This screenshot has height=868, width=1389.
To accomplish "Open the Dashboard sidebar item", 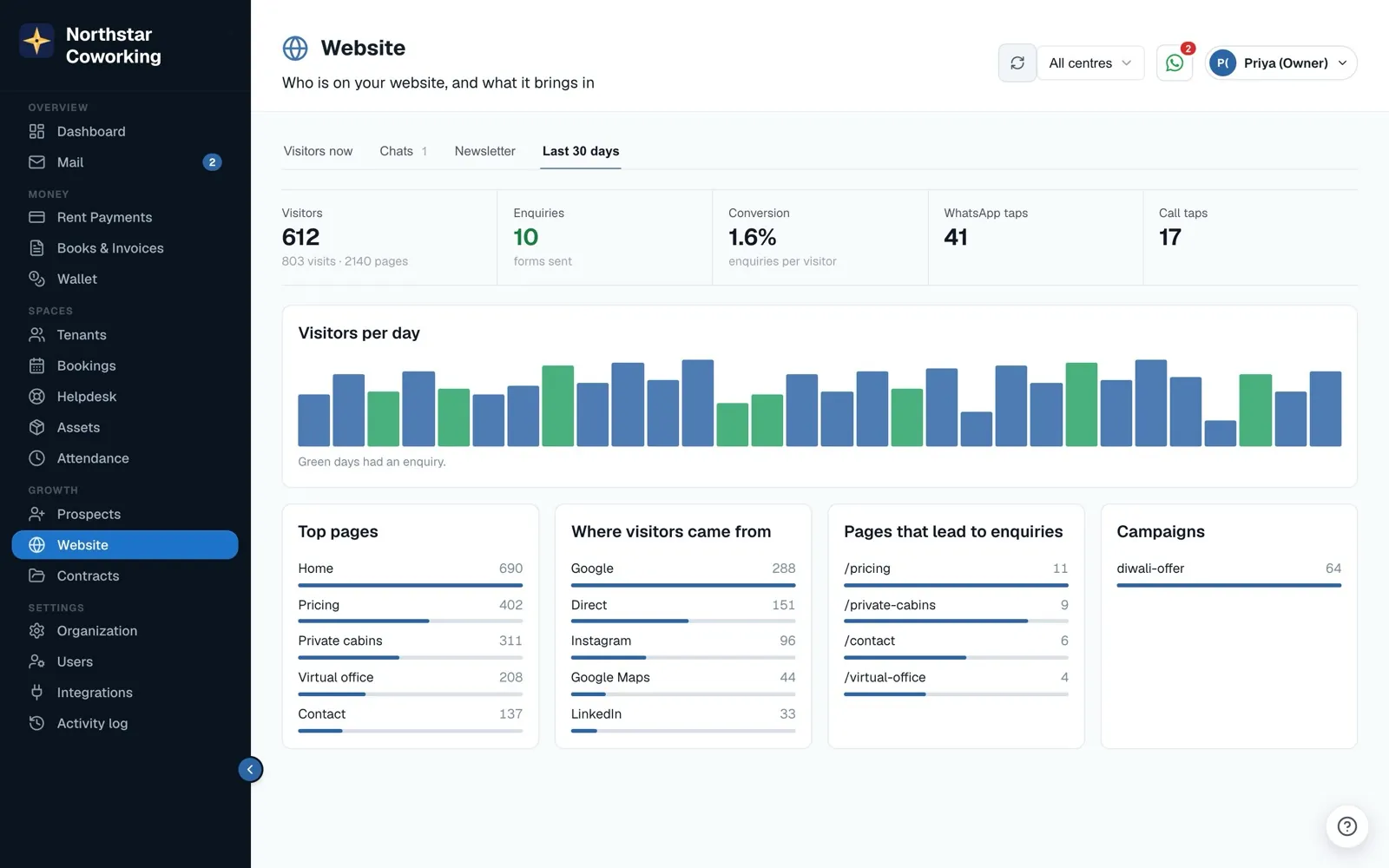I will pyautogui.click(x=125, y=131).
